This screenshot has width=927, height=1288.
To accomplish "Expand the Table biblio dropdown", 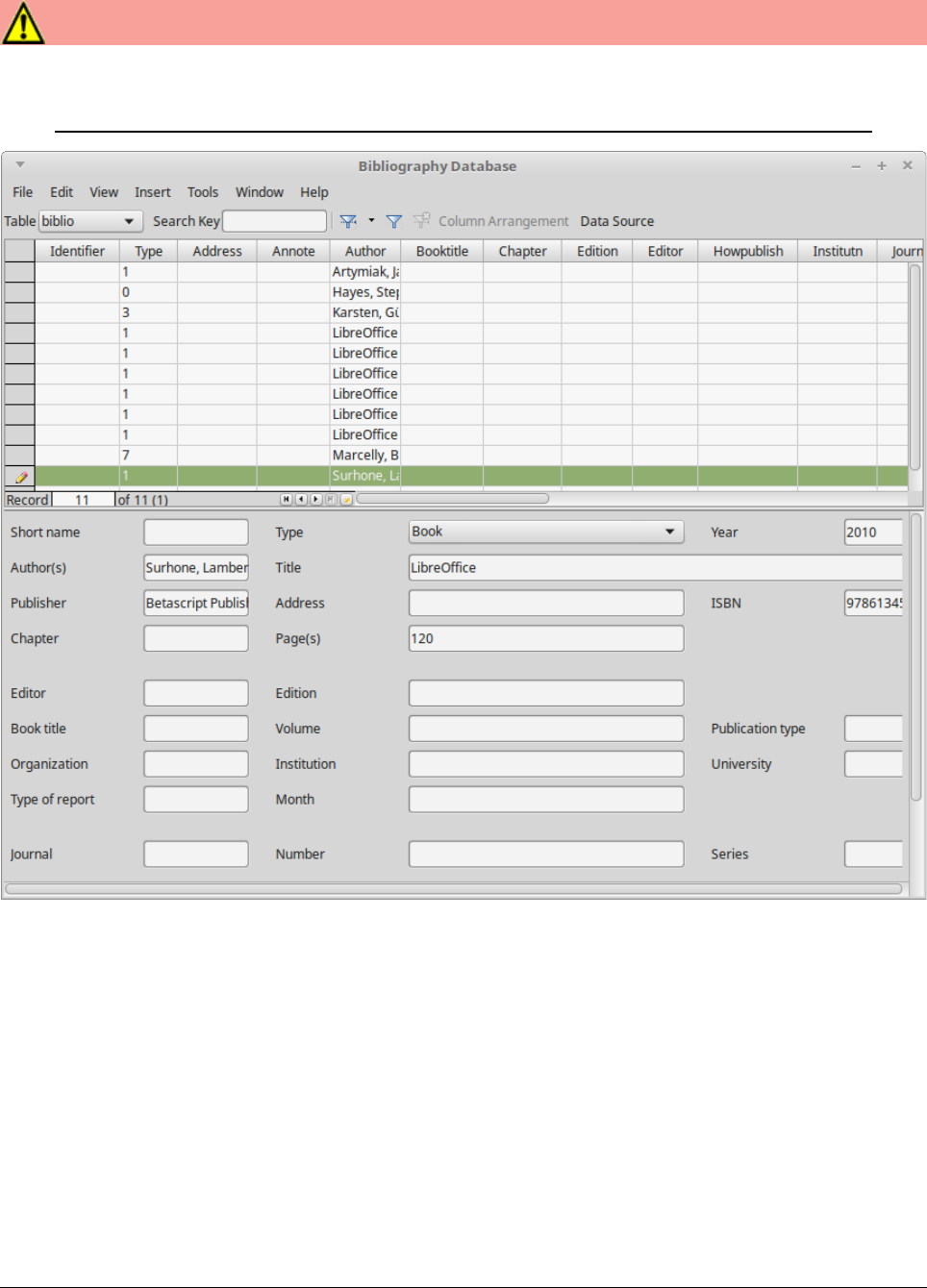I will (128, 221).
